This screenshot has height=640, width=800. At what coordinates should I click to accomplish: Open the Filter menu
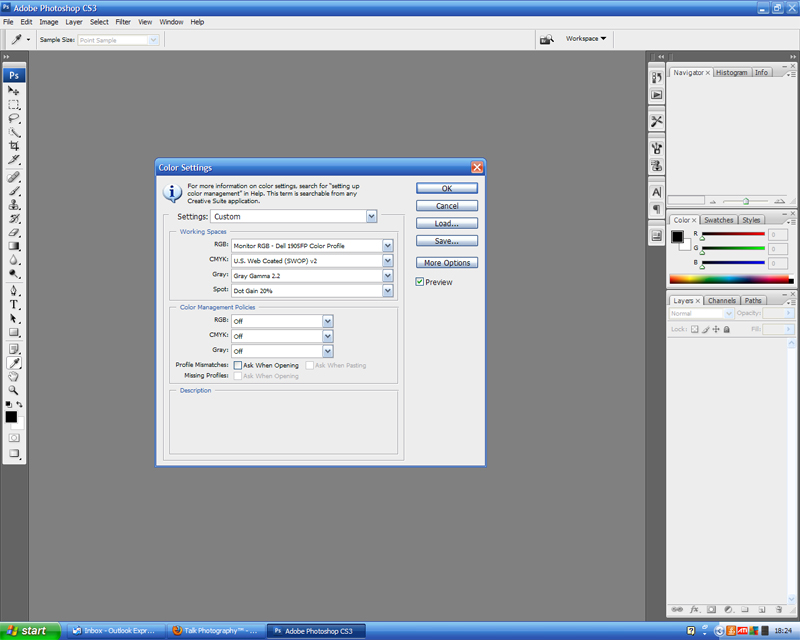coord(123,21)
